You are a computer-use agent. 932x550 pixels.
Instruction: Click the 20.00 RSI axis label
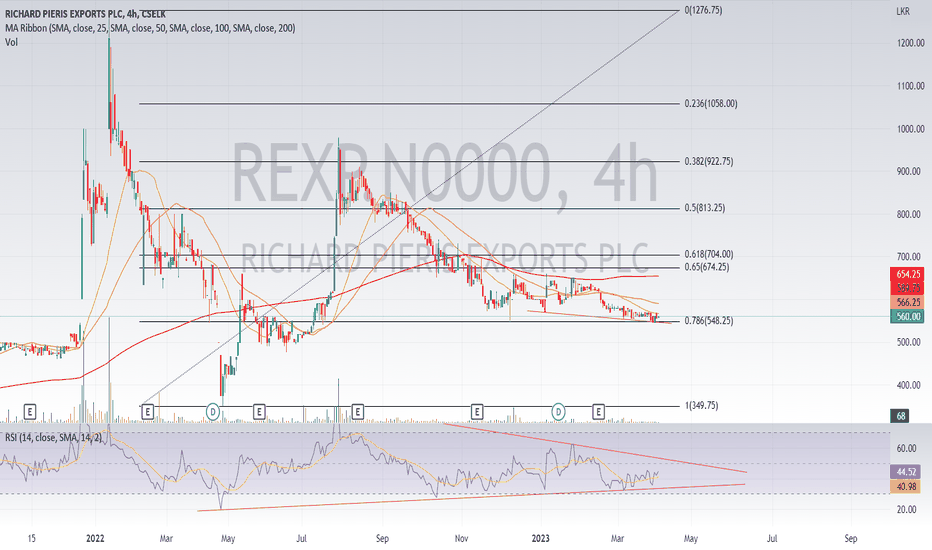coord(906,509)
